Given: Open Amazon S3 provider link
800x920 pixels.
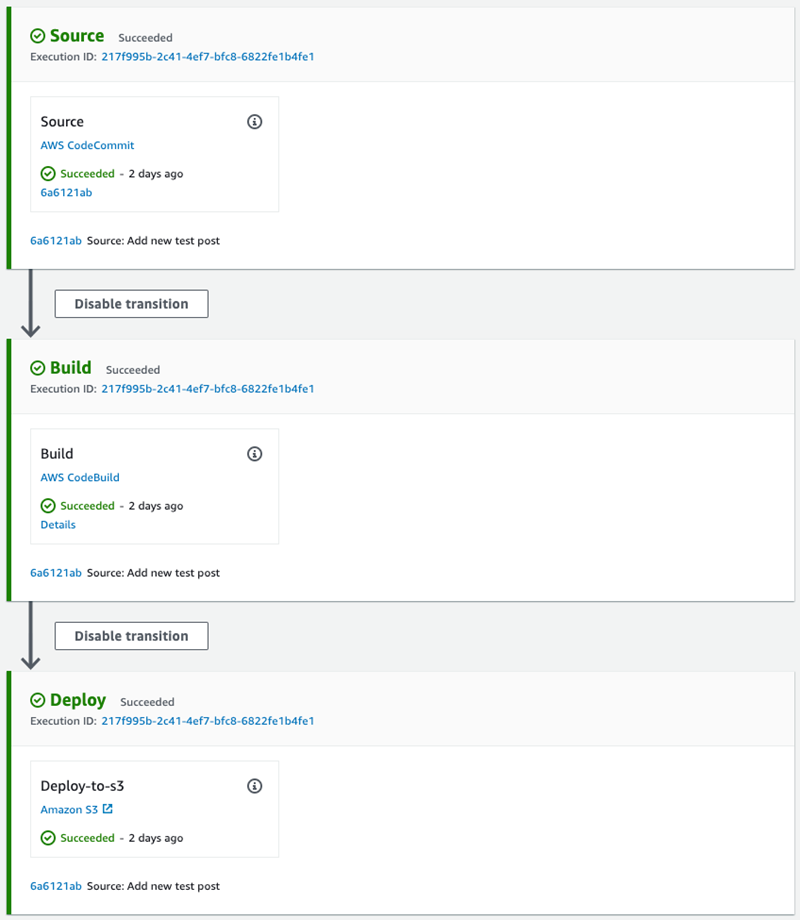Looking at the screenshot, I should 69,810.
